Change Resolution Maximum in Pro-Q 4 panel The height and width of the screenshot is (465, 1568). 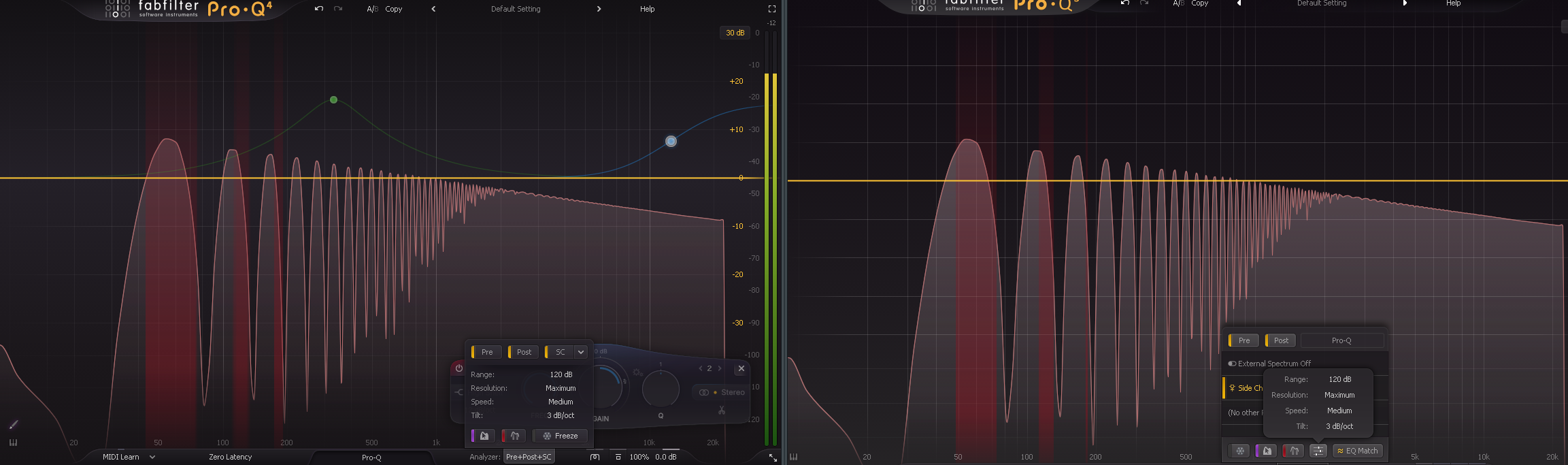click(x=561, y=388)
